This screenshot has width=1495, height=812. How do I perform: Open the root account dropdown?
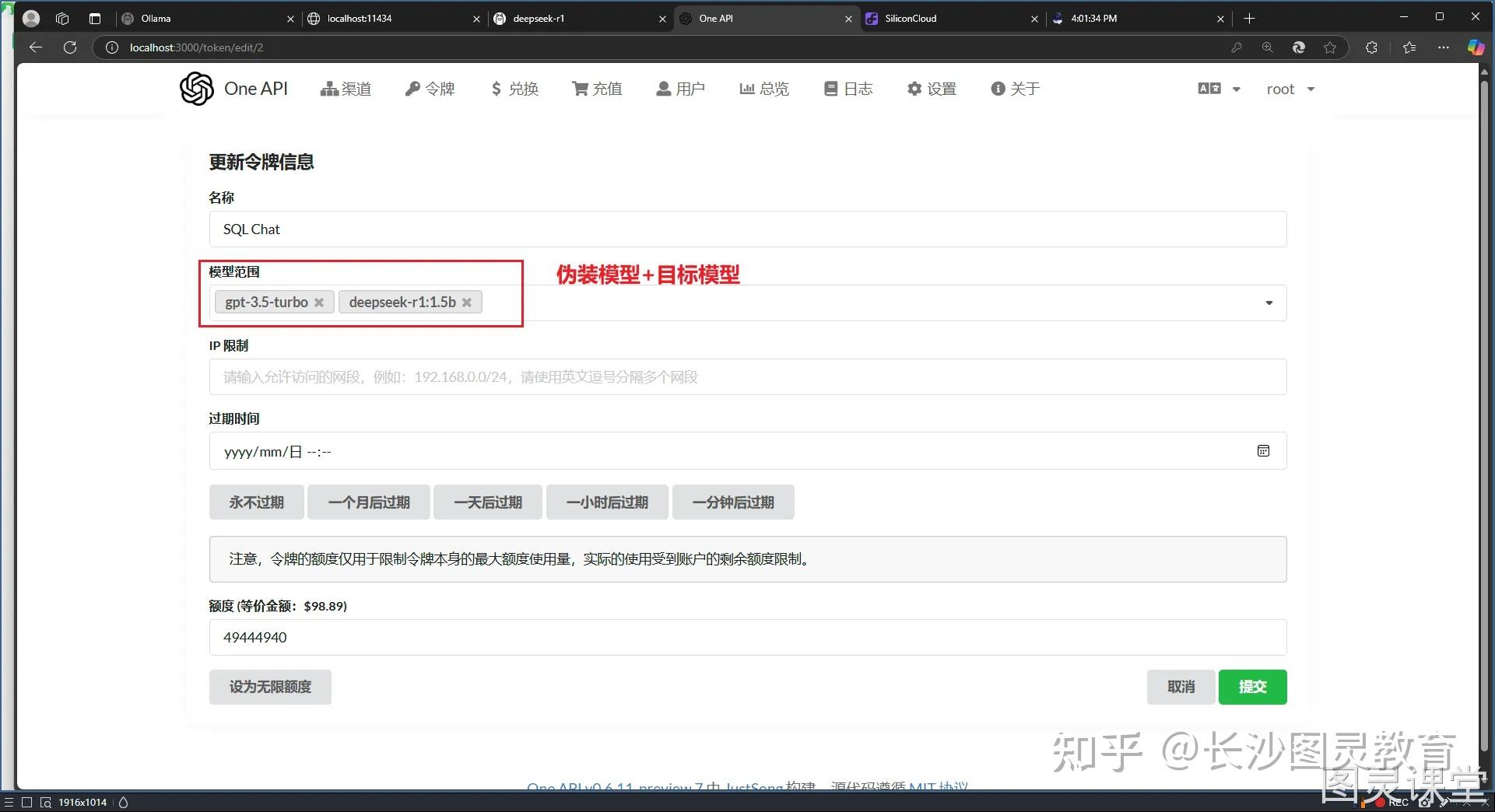pos(1290,89)
